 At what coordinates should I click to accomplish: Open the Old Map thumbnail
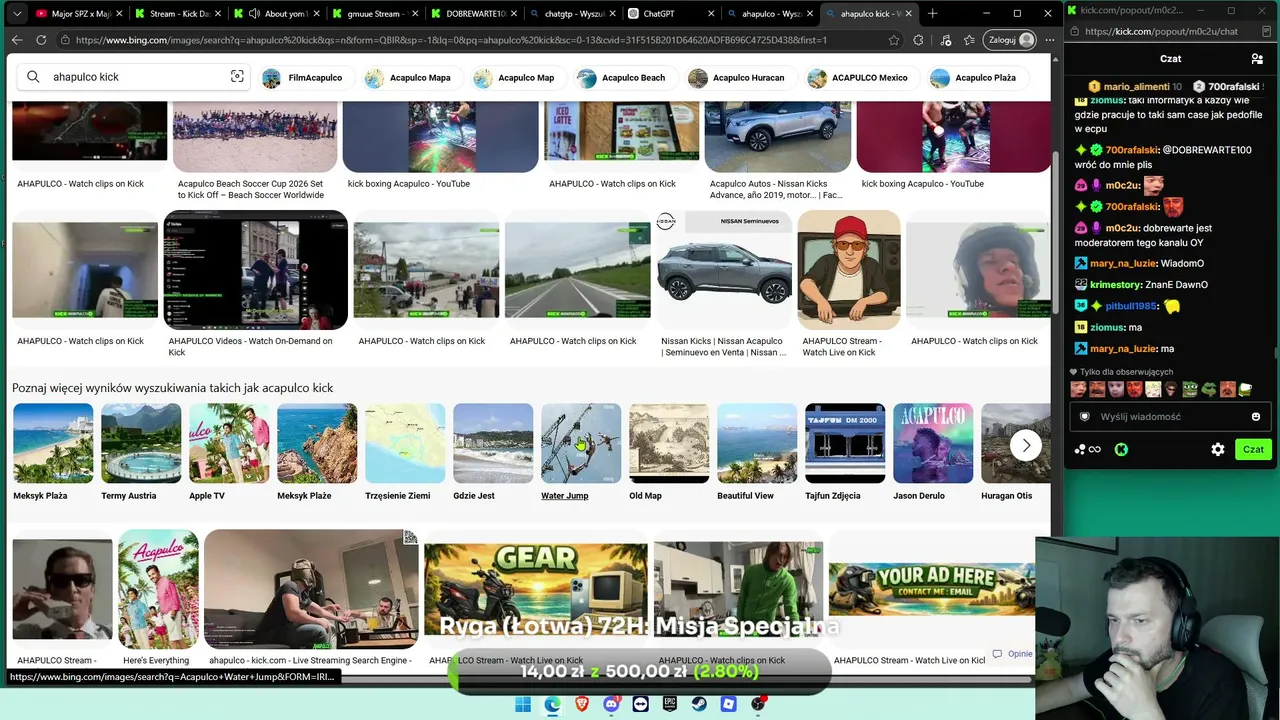[669, 443]
